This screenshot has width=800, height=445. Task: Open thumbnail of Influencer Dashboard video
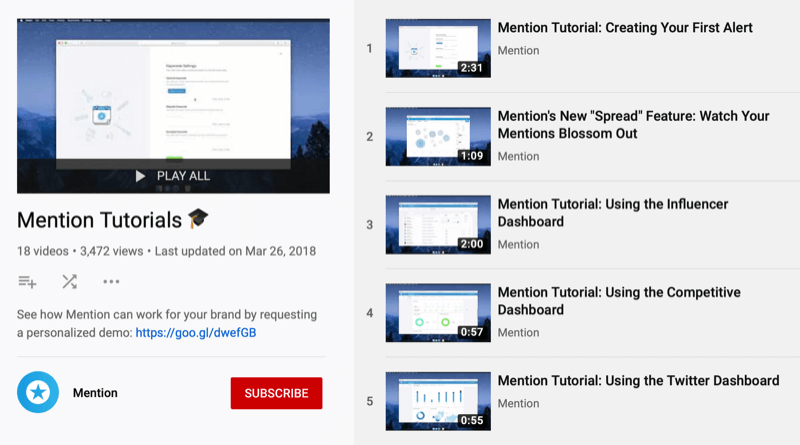pos(438,225)
